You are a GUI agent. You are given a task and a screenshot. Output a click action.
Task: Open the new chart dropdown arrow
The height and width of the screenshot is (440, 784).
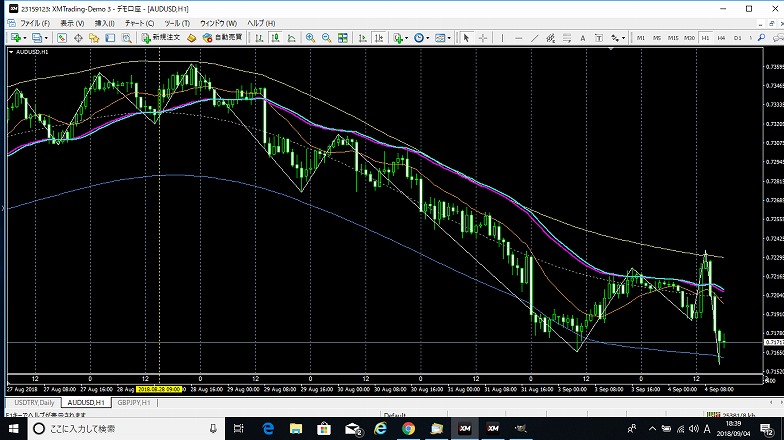(x=26, y=37)
